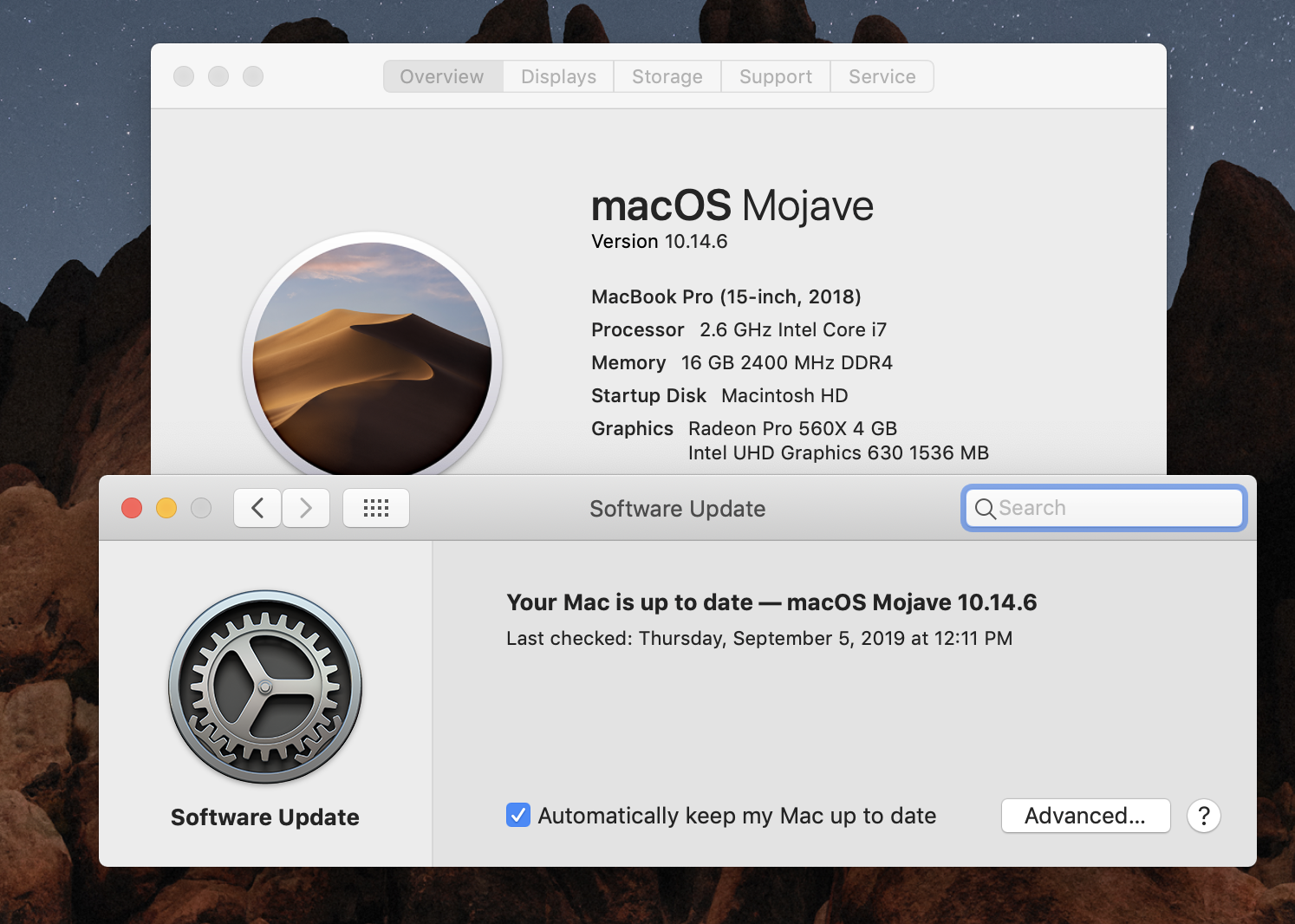Switch to the Overview tab

[x=442, y=76]
